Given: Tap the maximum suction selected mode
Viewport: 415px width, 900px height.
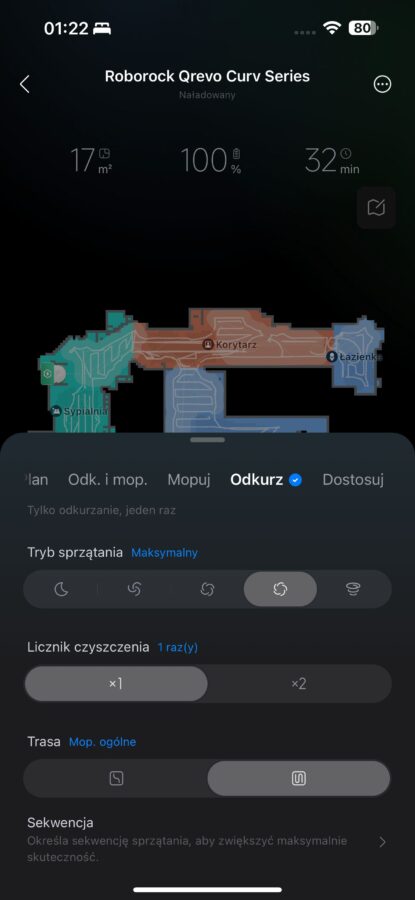Looking at the screenshot, I should (280, 589).
